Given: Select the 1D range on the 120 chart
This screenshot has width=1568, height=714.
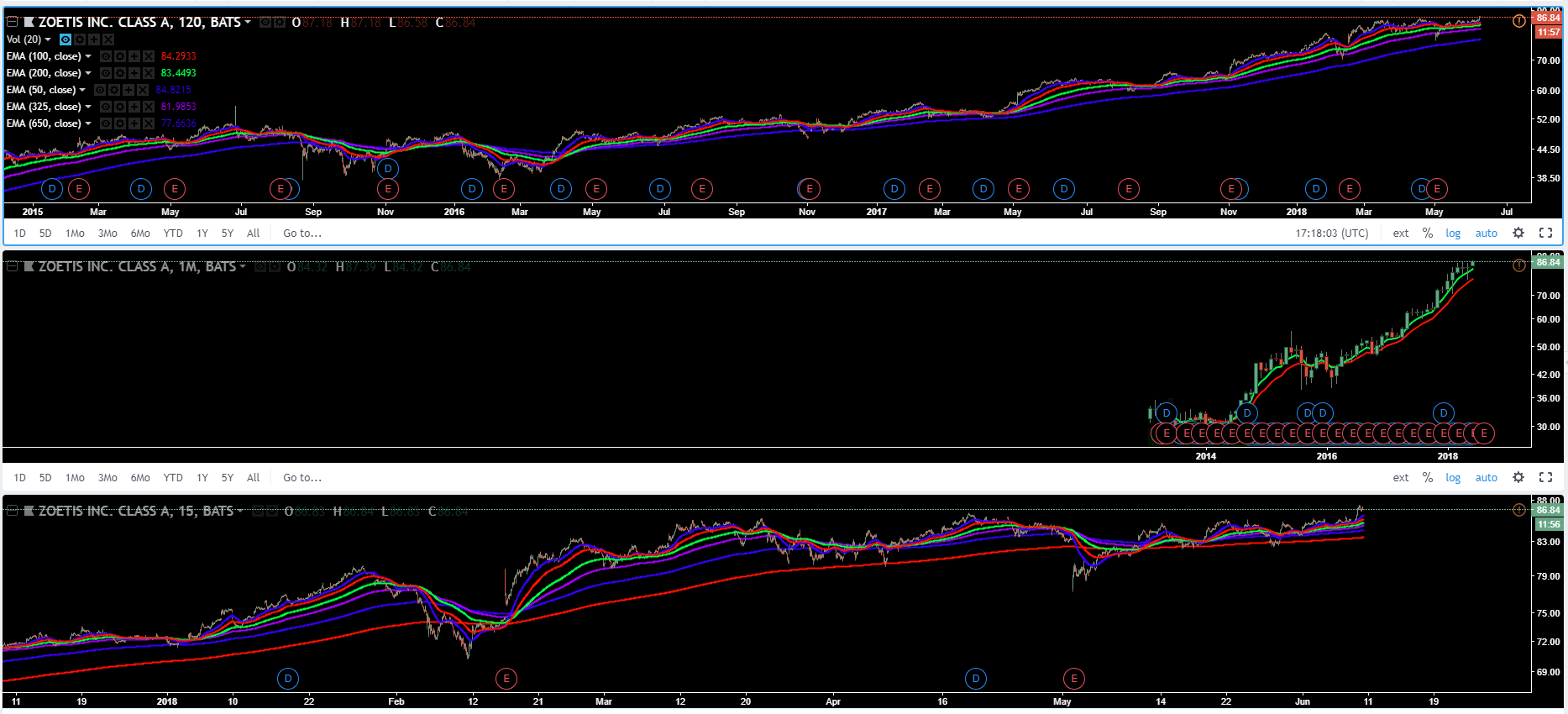Looking at the screenshot, I should 20,234.
